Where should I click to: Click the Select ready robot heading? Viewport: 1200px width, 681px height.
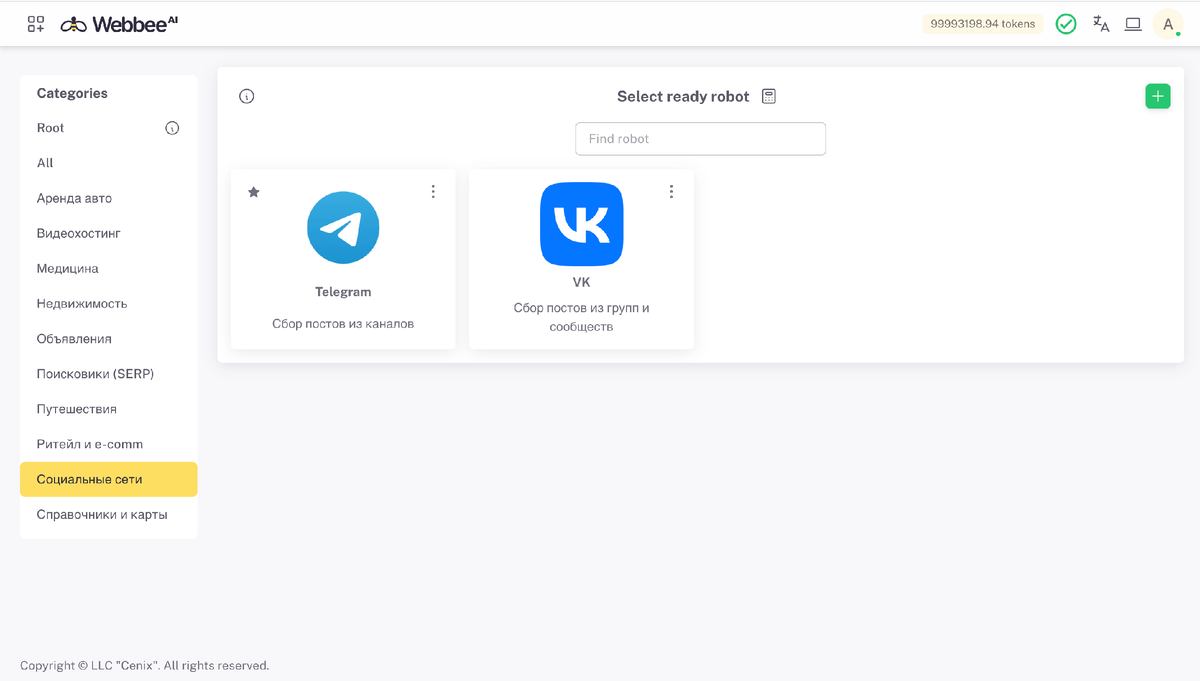click(x=683, y=97)
